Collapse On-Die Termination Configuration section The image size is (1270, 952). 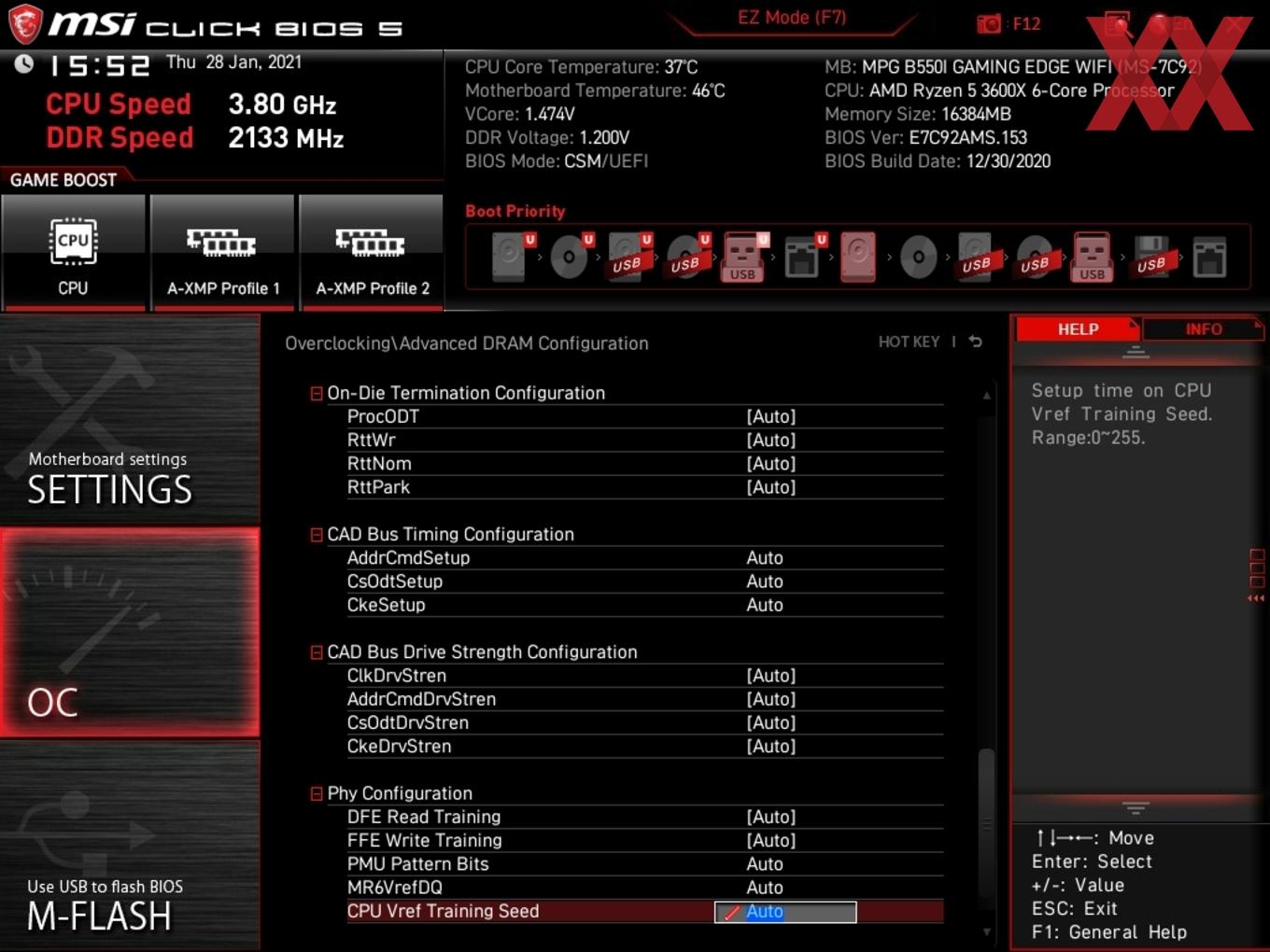point(317,394)
